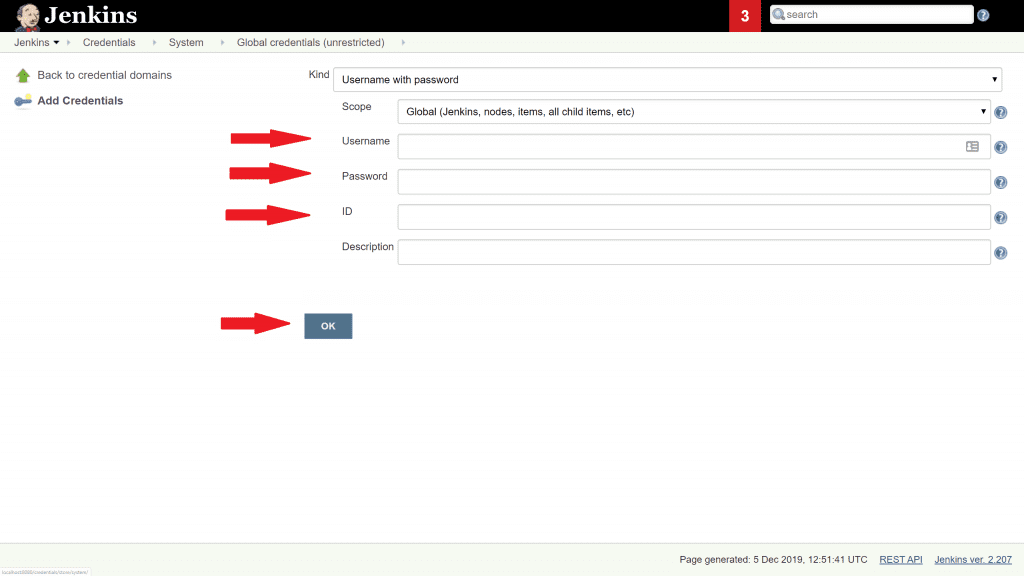Click the red notification badge showing 3
1024x576 pixels.
[745, 16]
